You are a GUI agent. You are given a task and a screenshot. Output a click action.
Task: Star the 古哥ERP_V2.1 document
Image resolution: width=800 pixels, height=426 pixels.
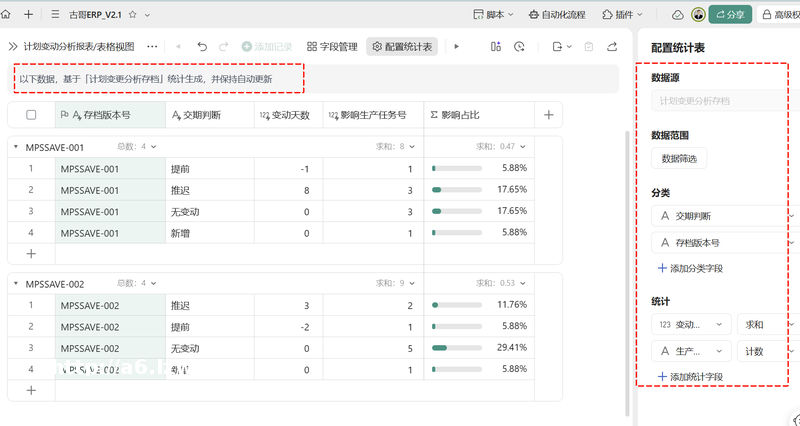[x=134, y=15]
